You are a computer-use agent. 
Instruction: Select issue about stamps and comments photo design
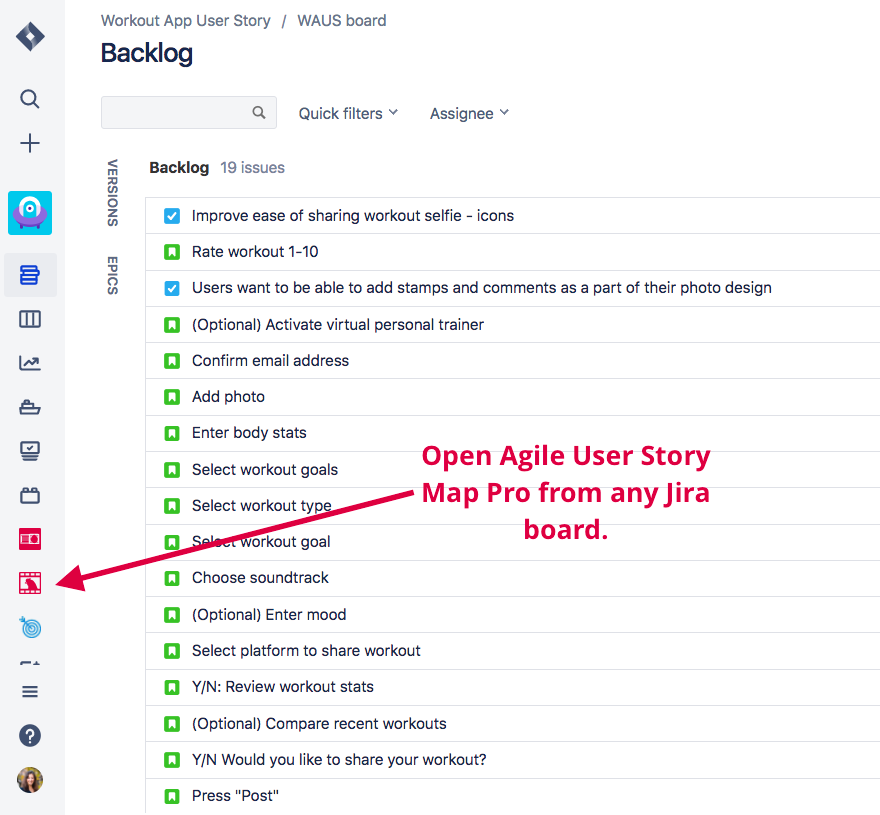(x=512, y=289)
